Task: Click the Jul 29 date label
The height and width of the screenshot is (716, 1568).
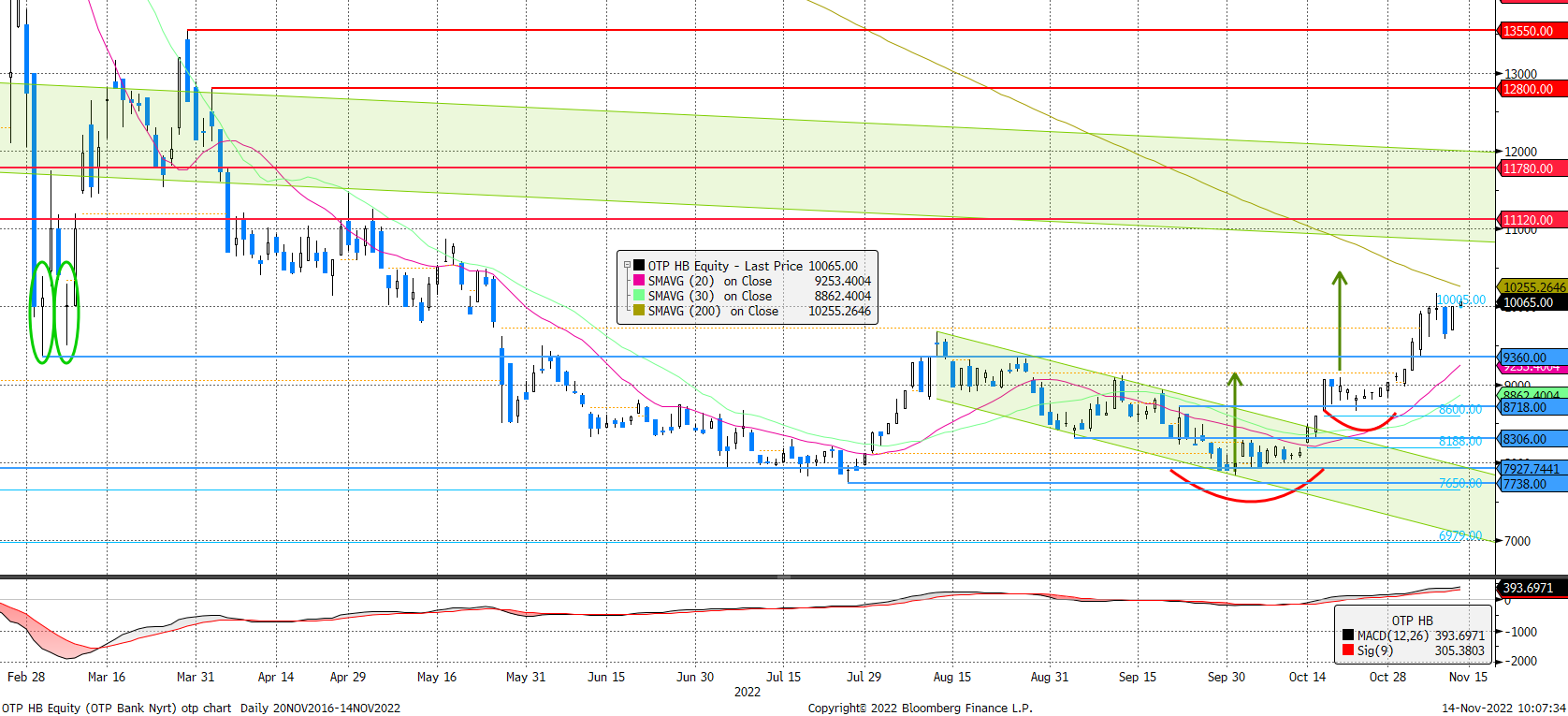Action: click(864, 677)
